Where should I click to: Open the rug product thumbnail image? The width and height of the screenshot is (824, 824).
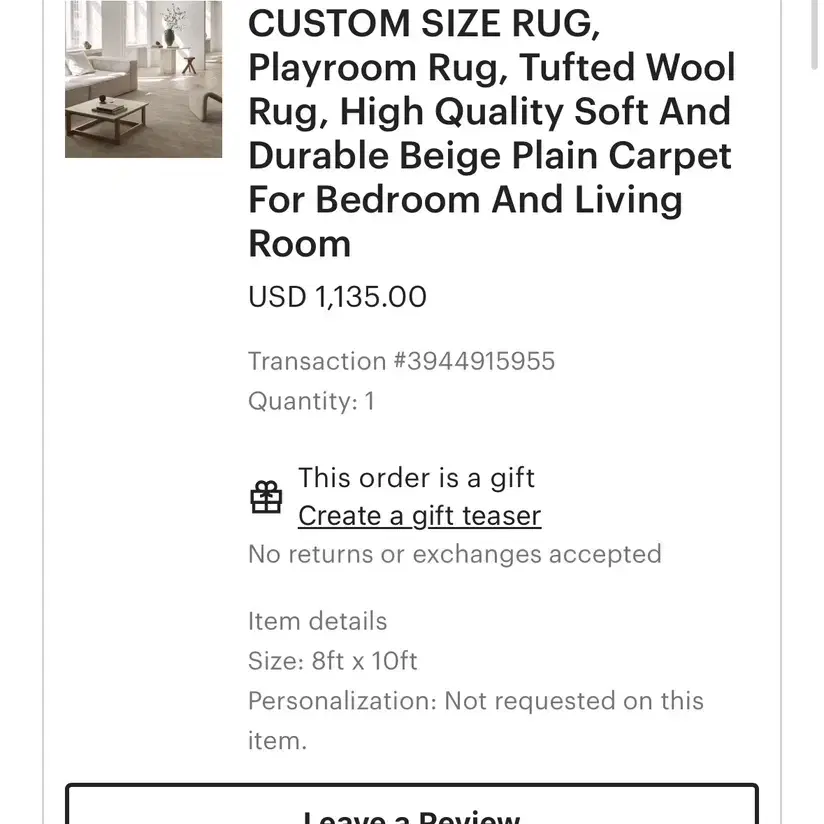click(x=143, y=79)
